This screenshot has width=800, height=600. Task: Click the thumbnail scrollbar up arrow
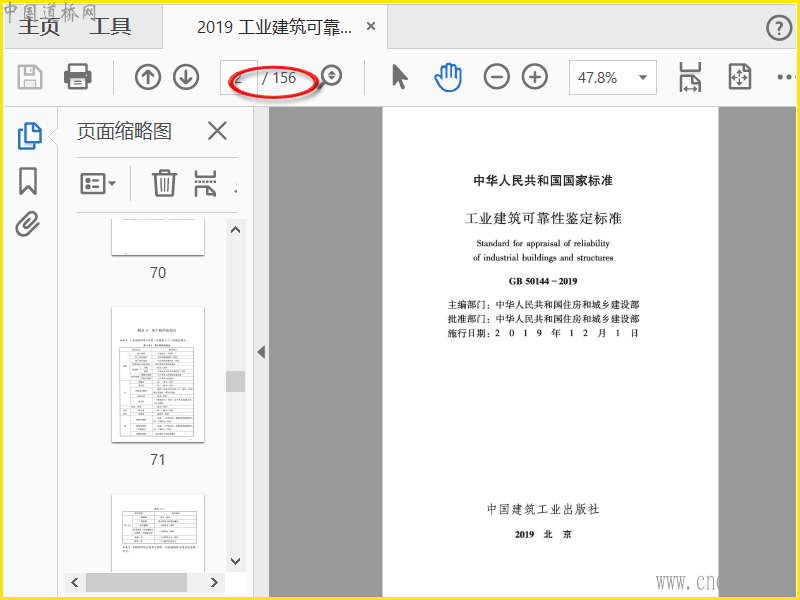[235, 230]
